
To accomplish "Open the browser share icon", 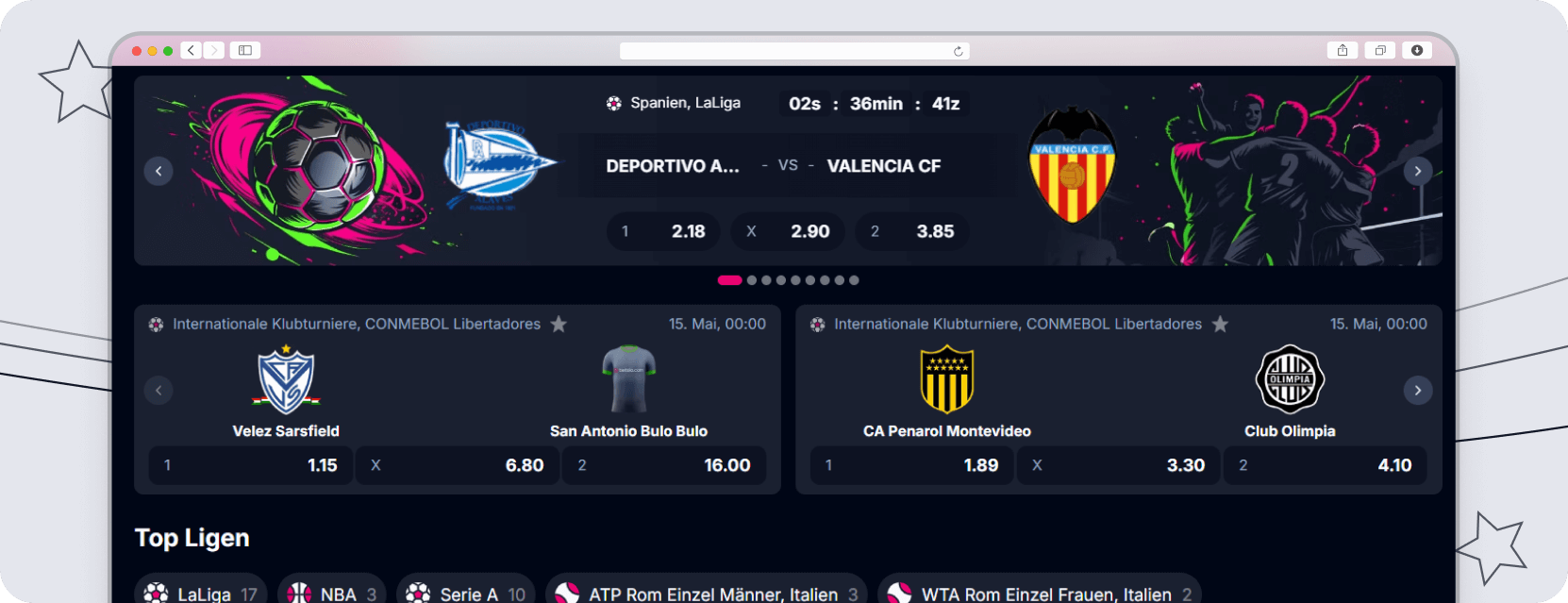I will 1343,50.
